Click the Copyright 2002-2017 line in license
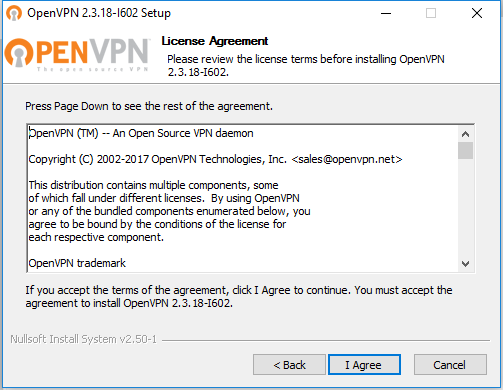The image size is (503, 390). point(215,159)
